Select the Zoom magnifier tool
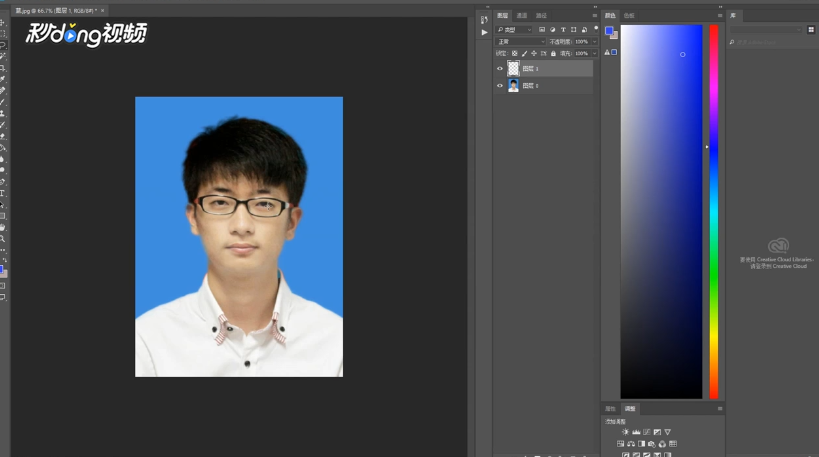 2,239
